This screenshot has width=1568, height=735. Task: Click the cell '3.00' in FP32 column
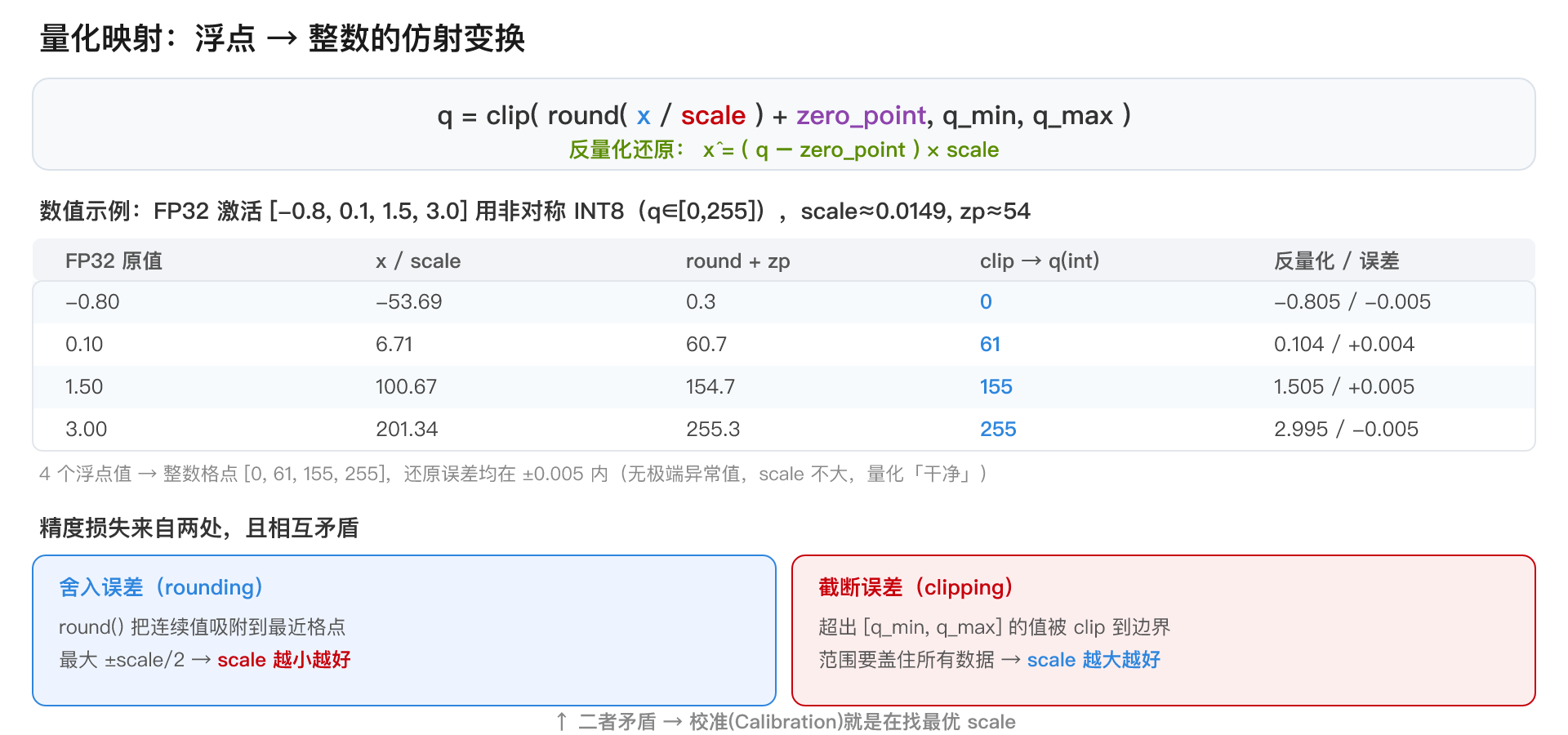coord(87,430)
